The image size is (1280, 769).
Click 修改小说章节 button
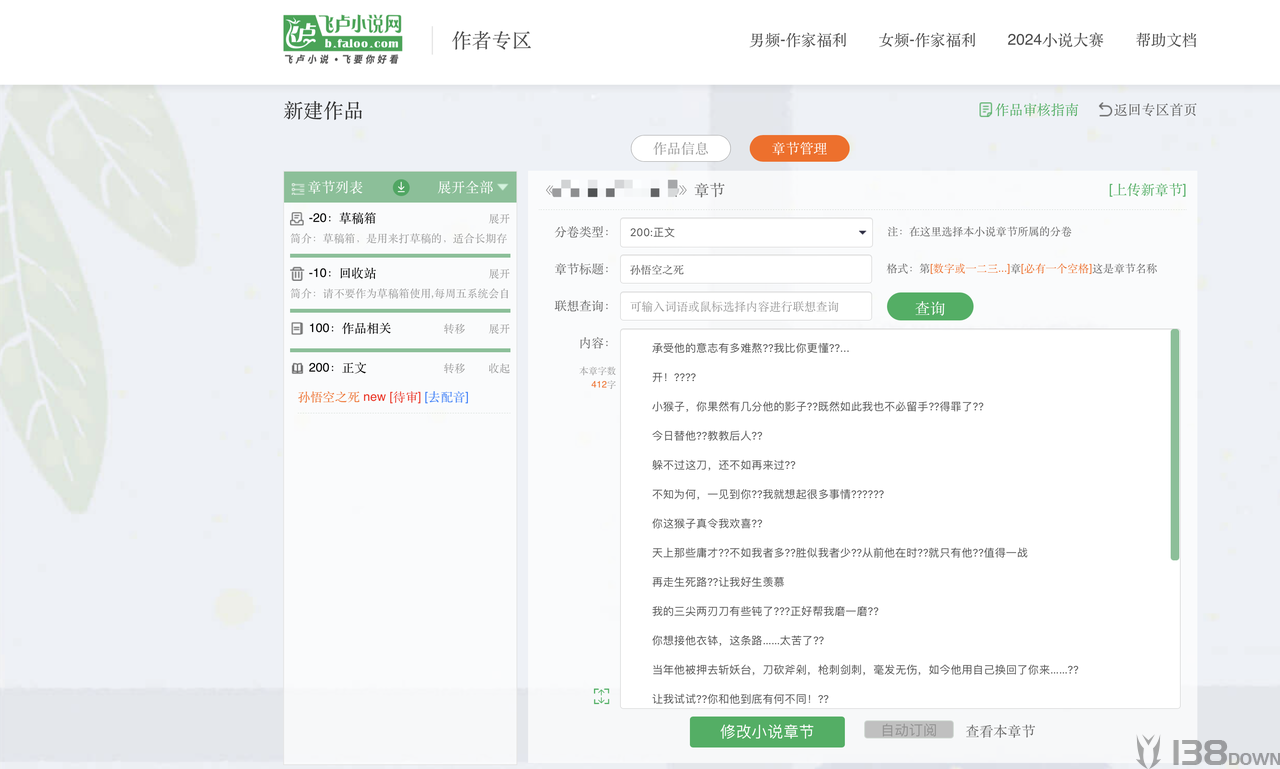[767, 732]
